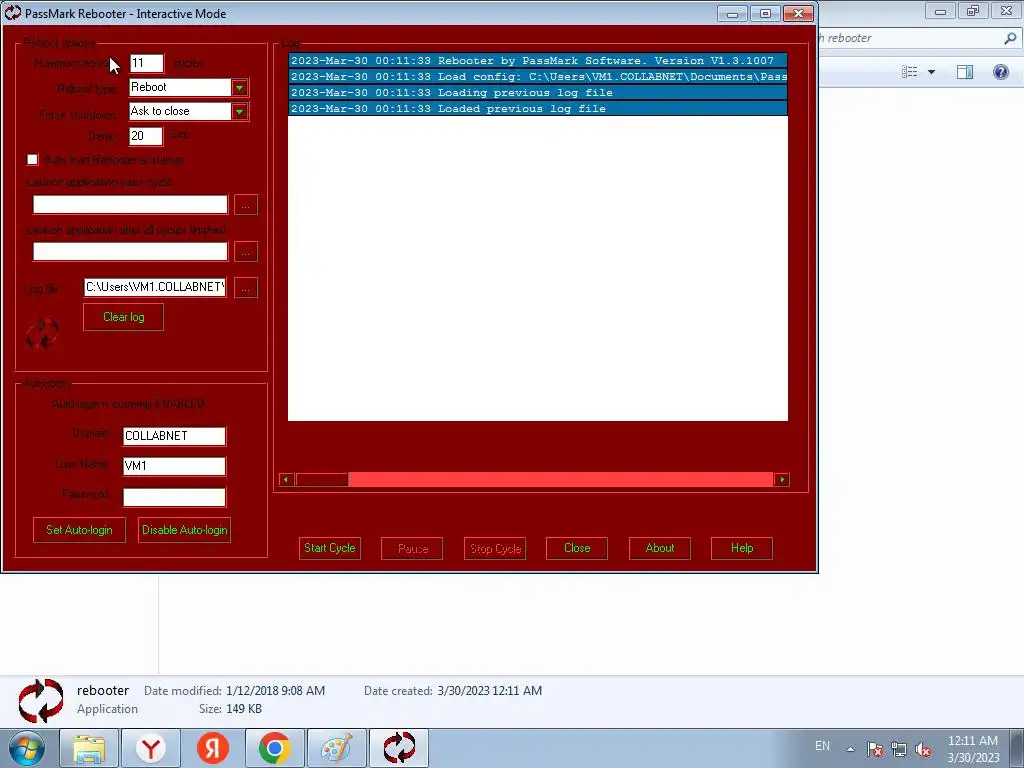Open Explorer help question mark icon
This screenshot has width=1024, height=768.
click(1000, 72)
